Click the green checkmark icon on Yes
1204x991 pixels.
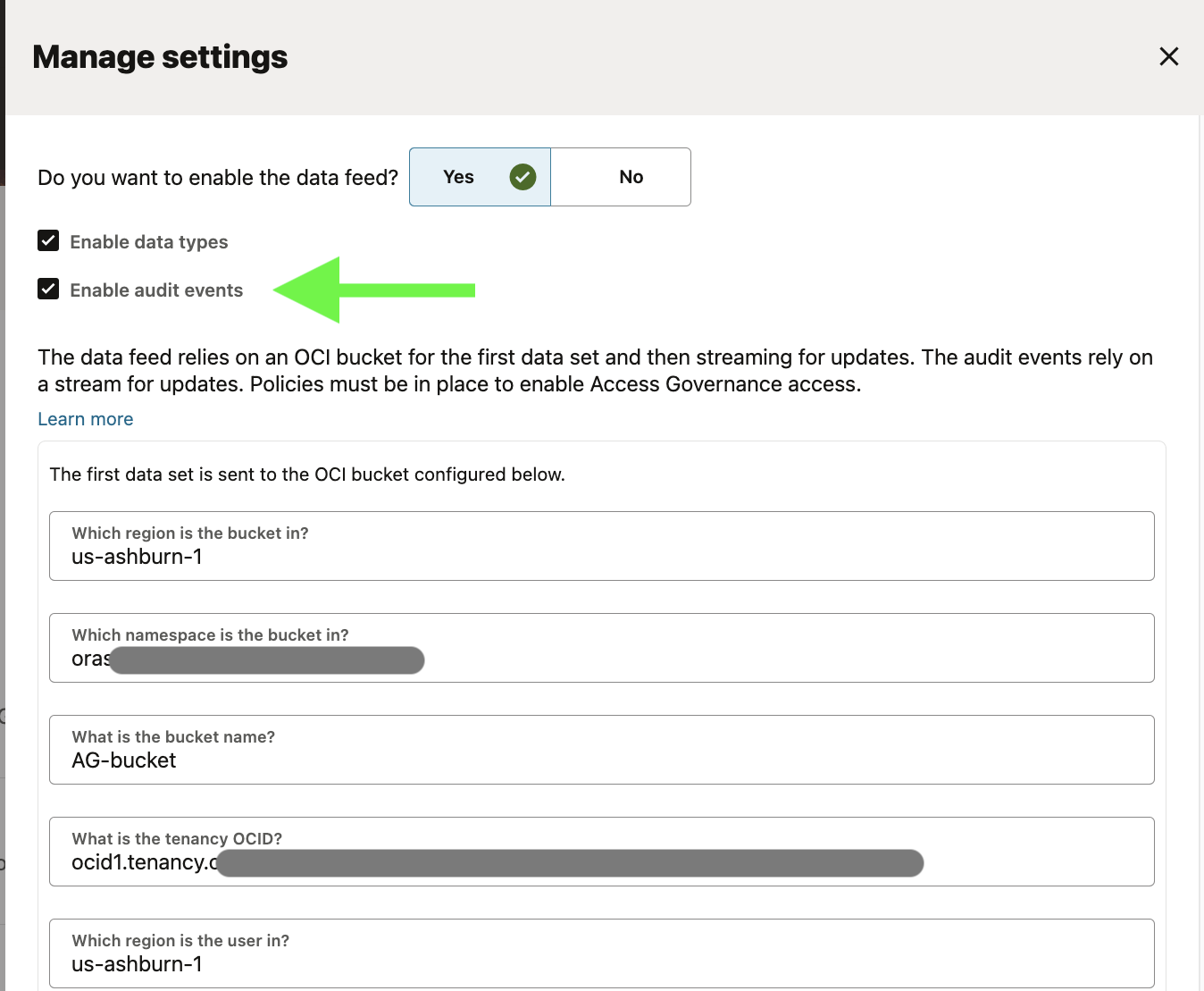523,177
